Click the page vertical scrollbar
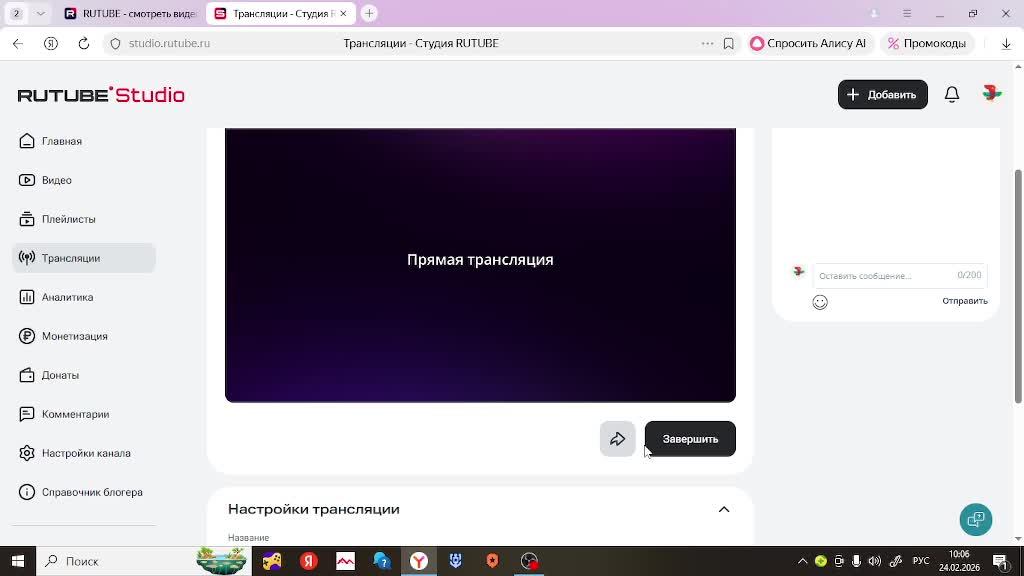Viewport: 1024px width, 576px height. pyautogui.click(x=1018, y=286)
